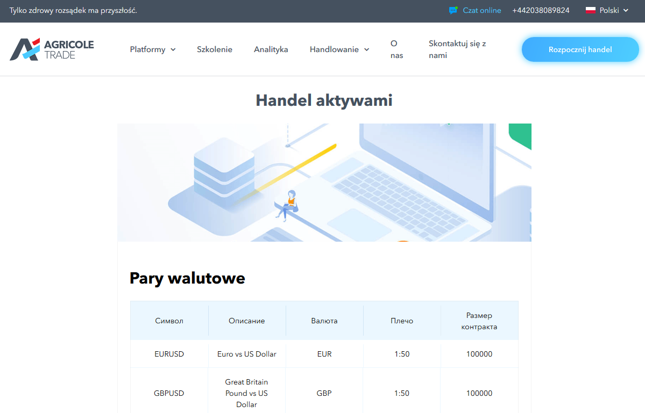Select the EURUSD symbol cell
The height and width of the screenshot is (413, 645).
(169, 354)
